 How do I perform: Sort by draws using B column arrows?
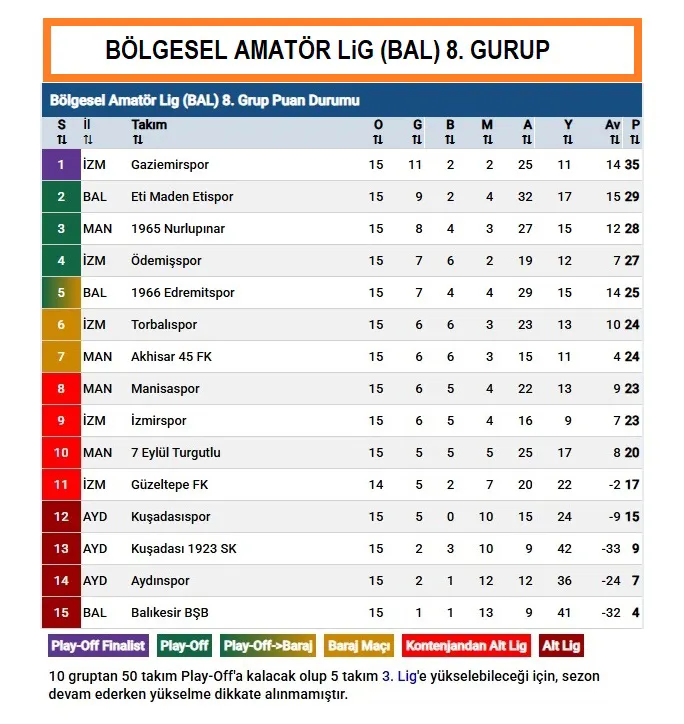(x=451, y=140)
